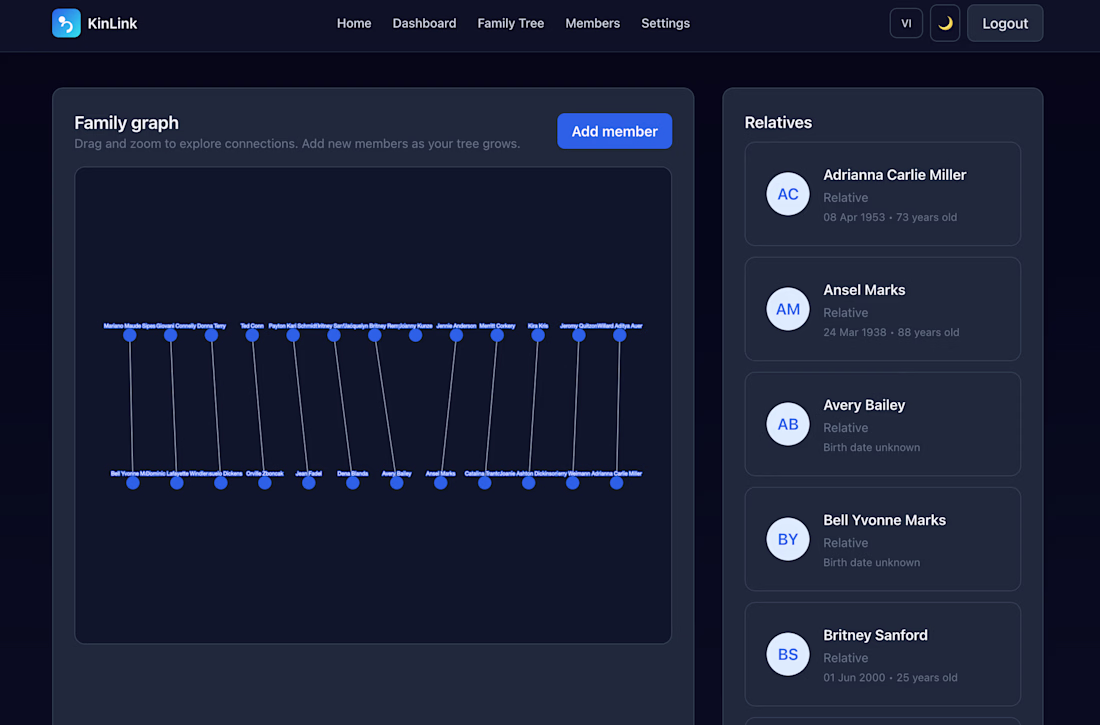Open Britney Sanford name in Relatives list
The width and height of the screenshot is (1100, 725).
(876, 635)
